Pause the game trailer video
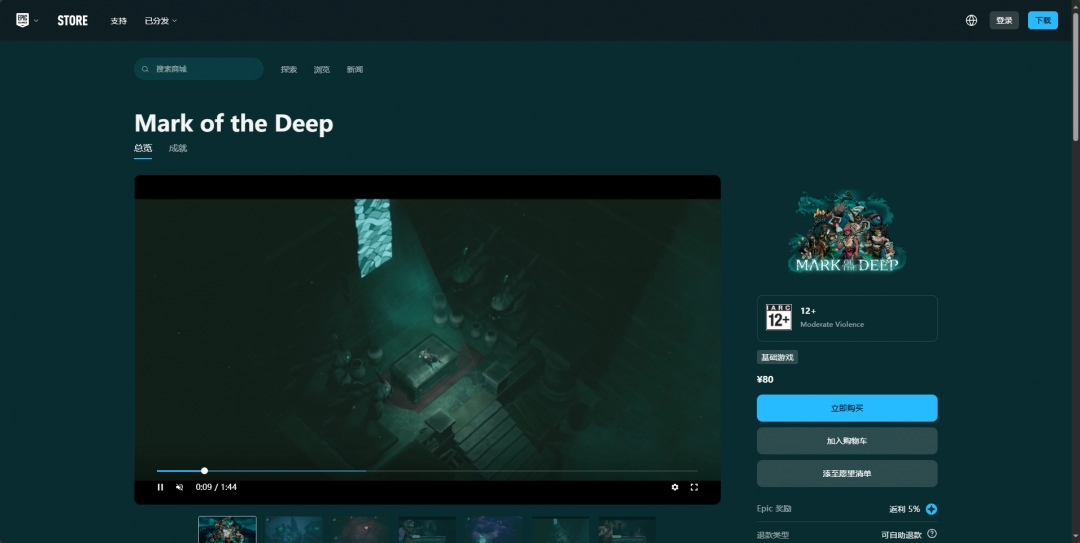 pos(160,487)
